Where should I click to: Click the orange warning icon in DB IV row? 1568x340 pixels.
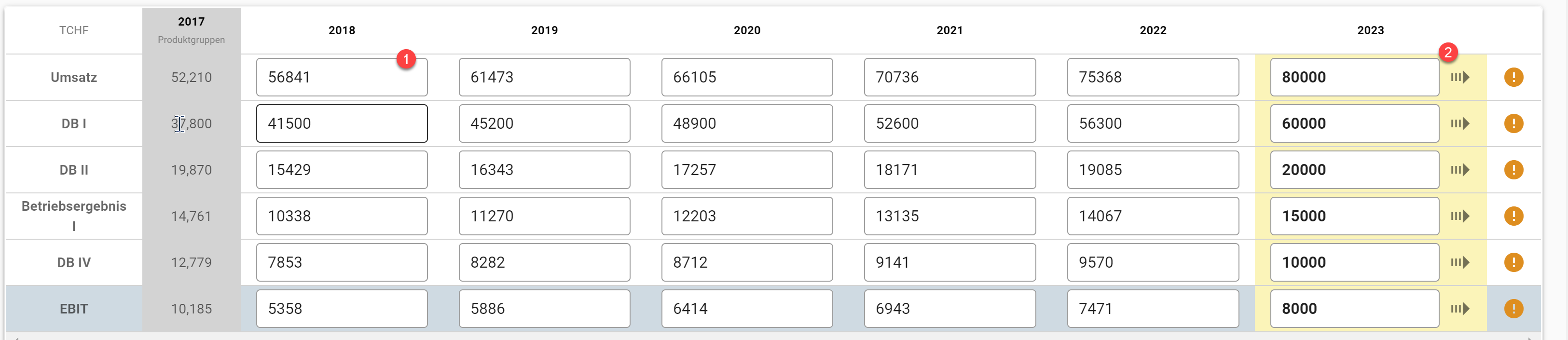1513,262
